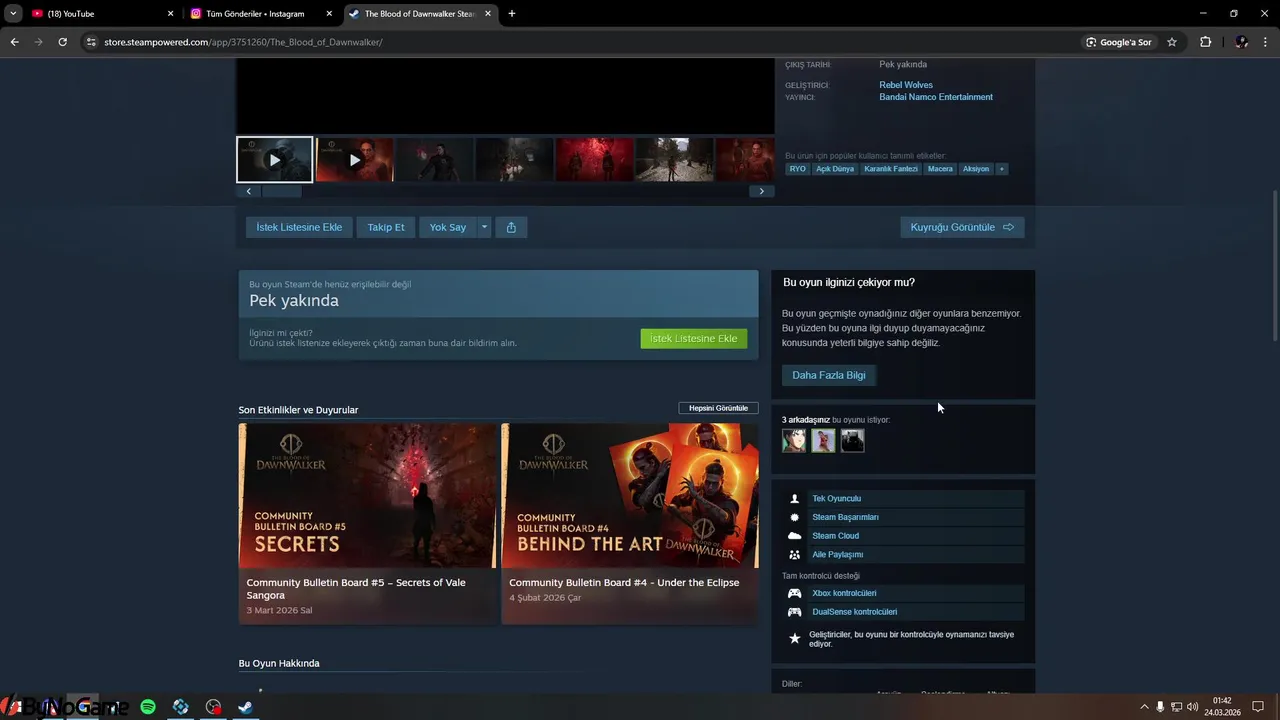The width and height of the screenshot is (1280, 720).
Task: Open second friend's avatar
Action: [823, 440]
